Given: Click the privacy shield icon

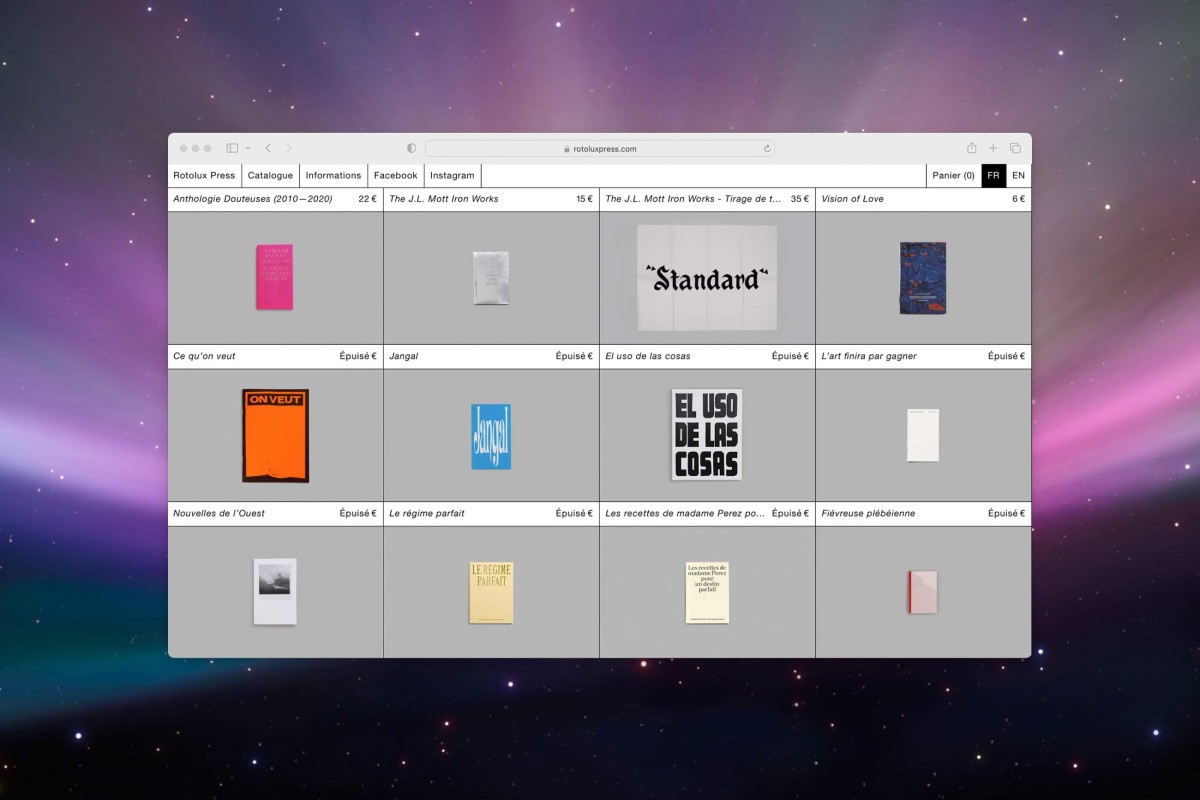Looking at the screenshot, I should (411, 148).
